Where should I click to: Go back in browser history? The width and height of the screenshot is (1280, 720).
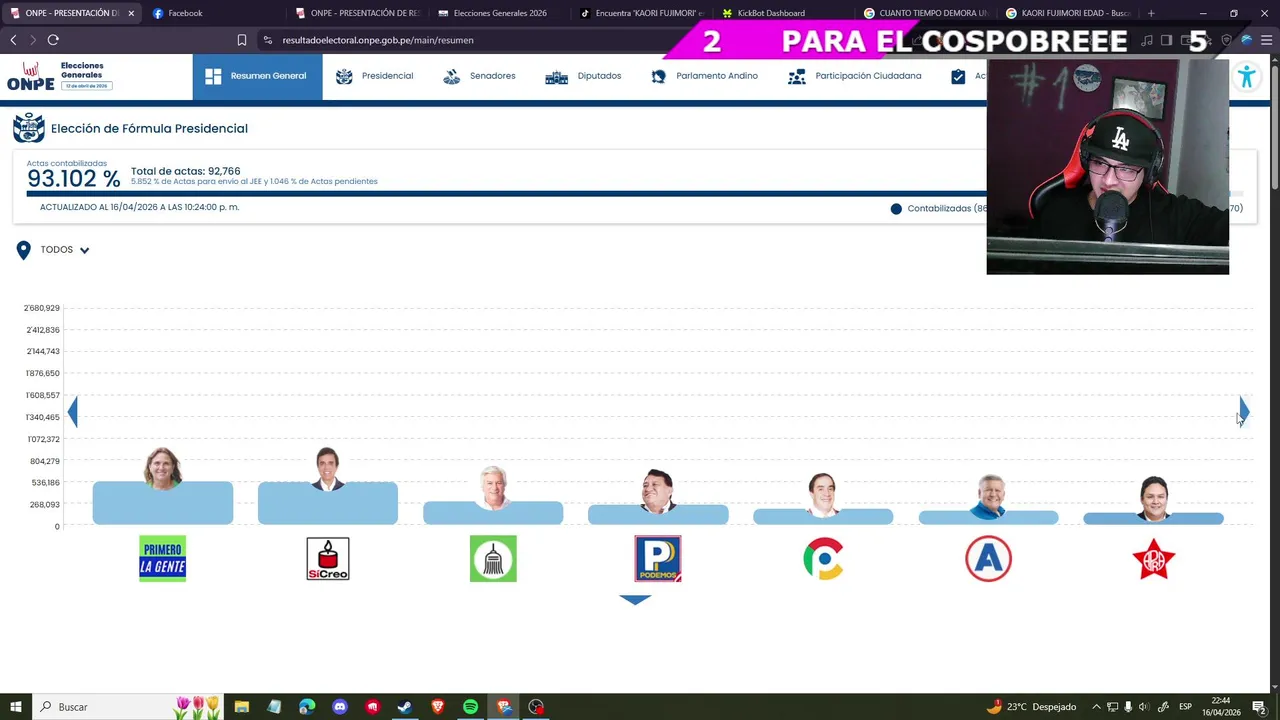(13, 40)
